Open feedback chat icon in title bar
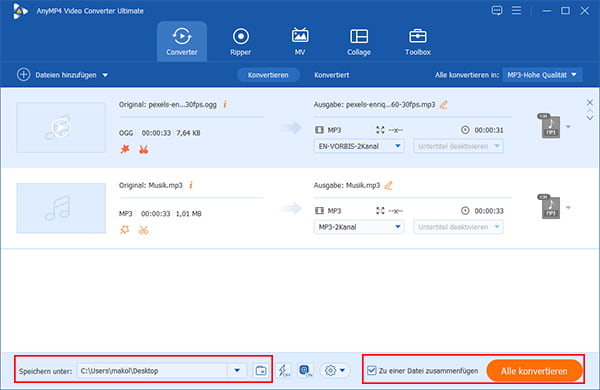Viewport: 600px width, 390px height. point(497,11)
